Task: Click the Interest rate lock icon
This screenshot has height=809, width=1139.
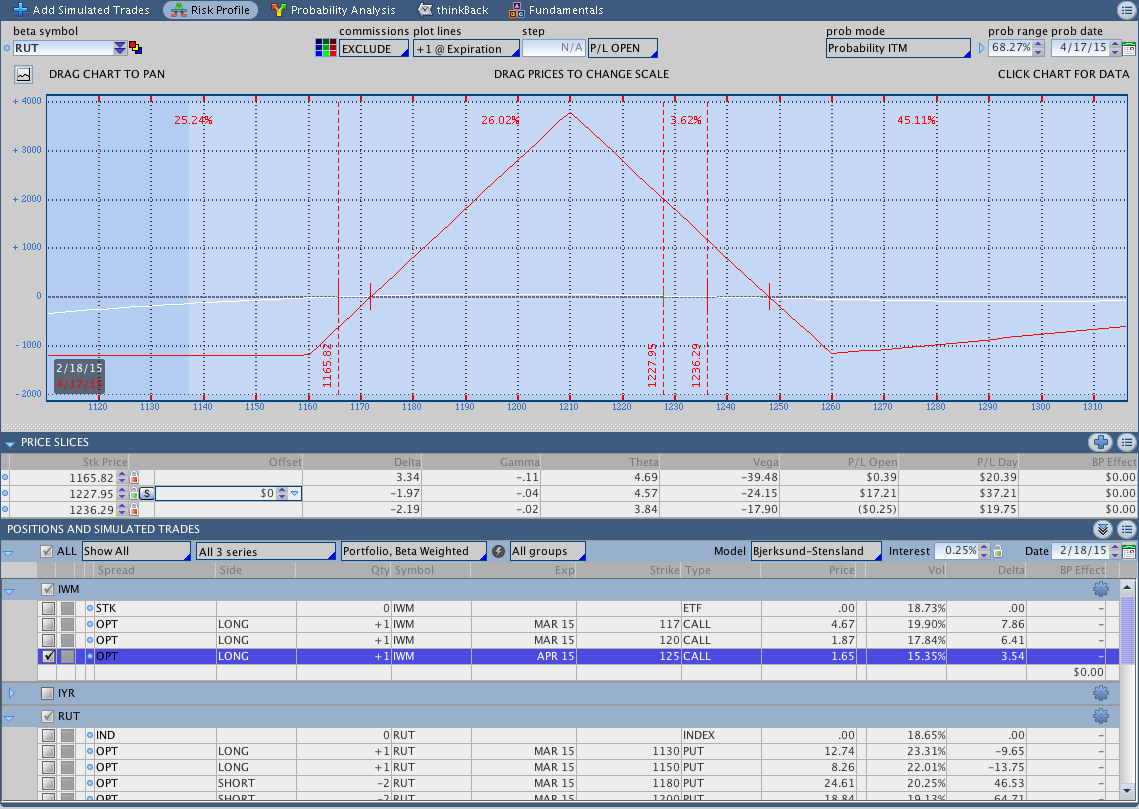Action: 998,551
